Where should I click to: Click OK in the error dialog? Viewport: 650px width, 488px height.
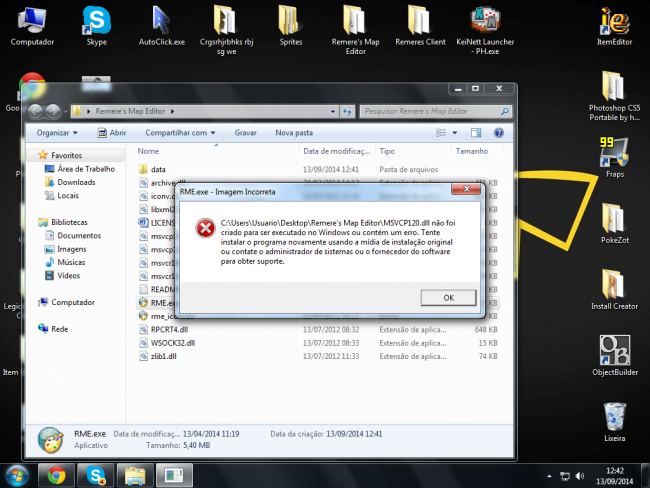(448, 298)
